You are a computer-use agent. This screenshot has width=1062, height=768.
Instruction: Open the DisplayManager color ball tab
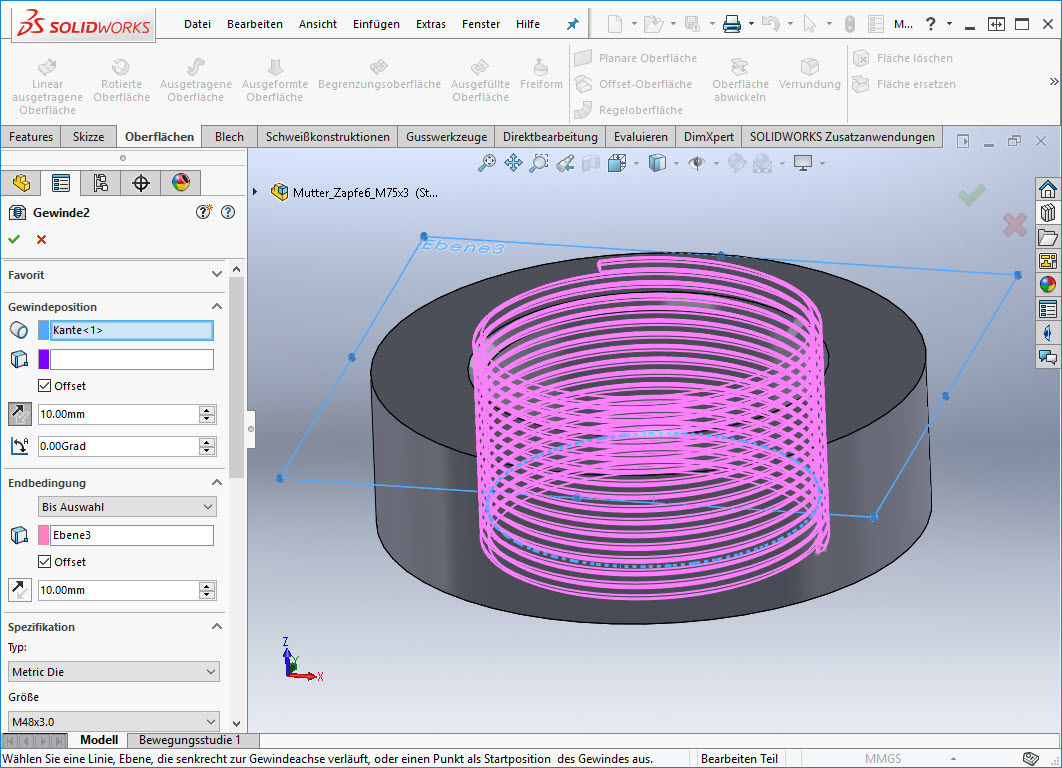(x=181, y=183)
